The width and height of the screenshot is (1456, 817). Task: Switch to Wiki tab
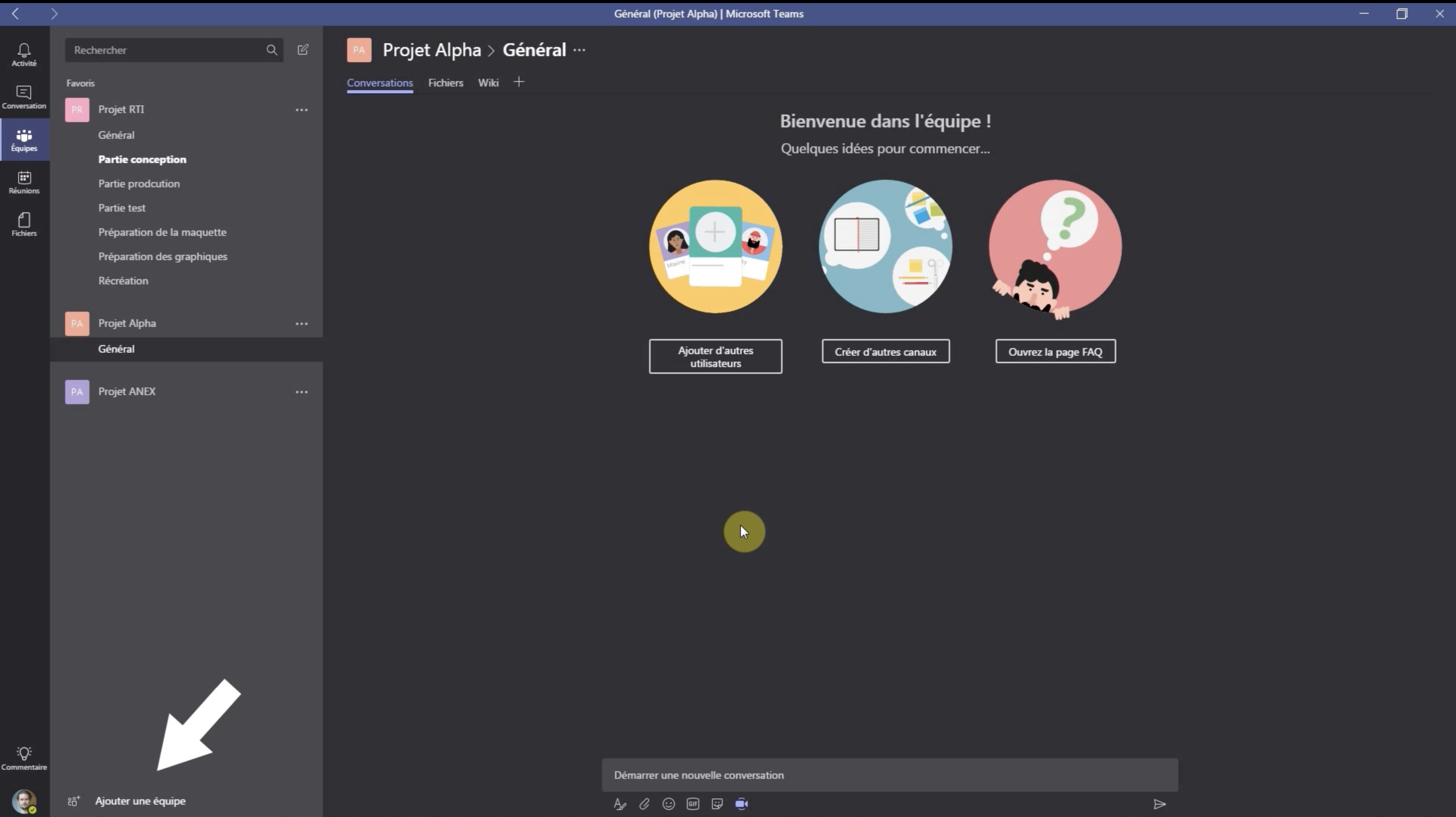tap(488, 82)
